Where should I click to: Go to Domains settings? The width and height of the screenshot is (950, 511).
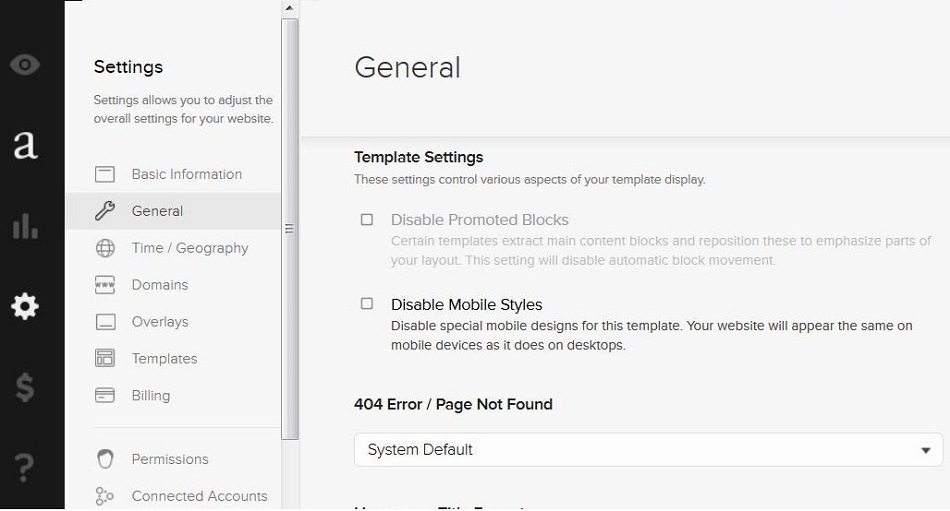160,285
